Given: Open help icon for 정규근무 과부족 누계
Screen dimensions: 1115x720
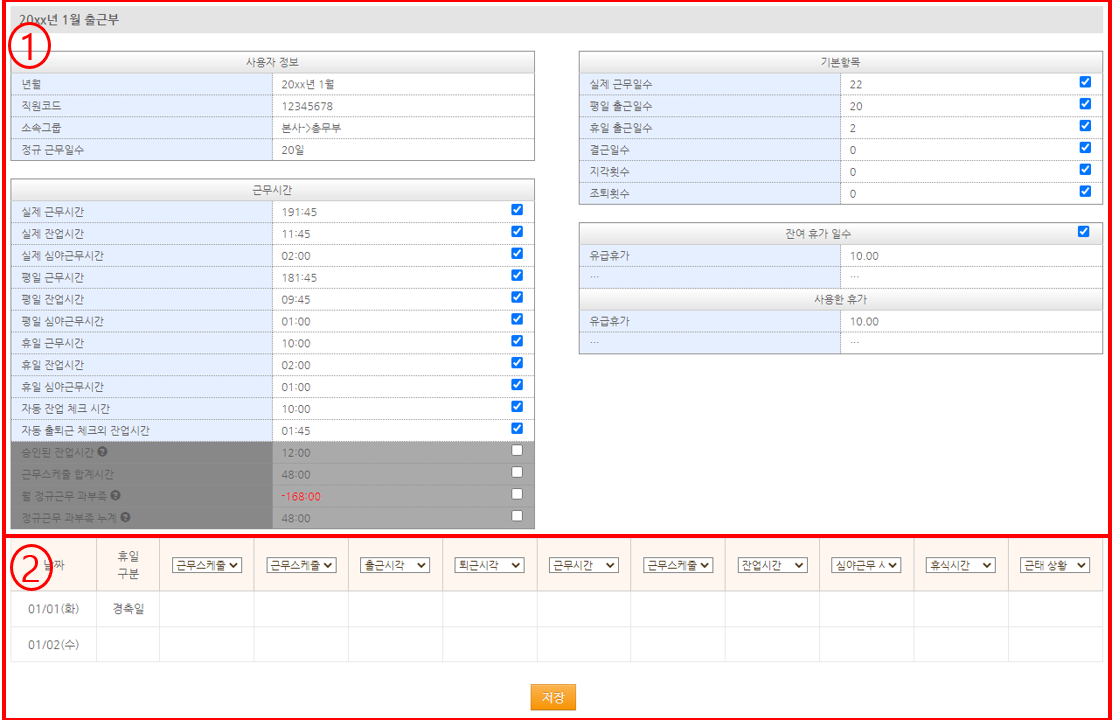Looking at the screenshot, I should (x=125, y=518).
